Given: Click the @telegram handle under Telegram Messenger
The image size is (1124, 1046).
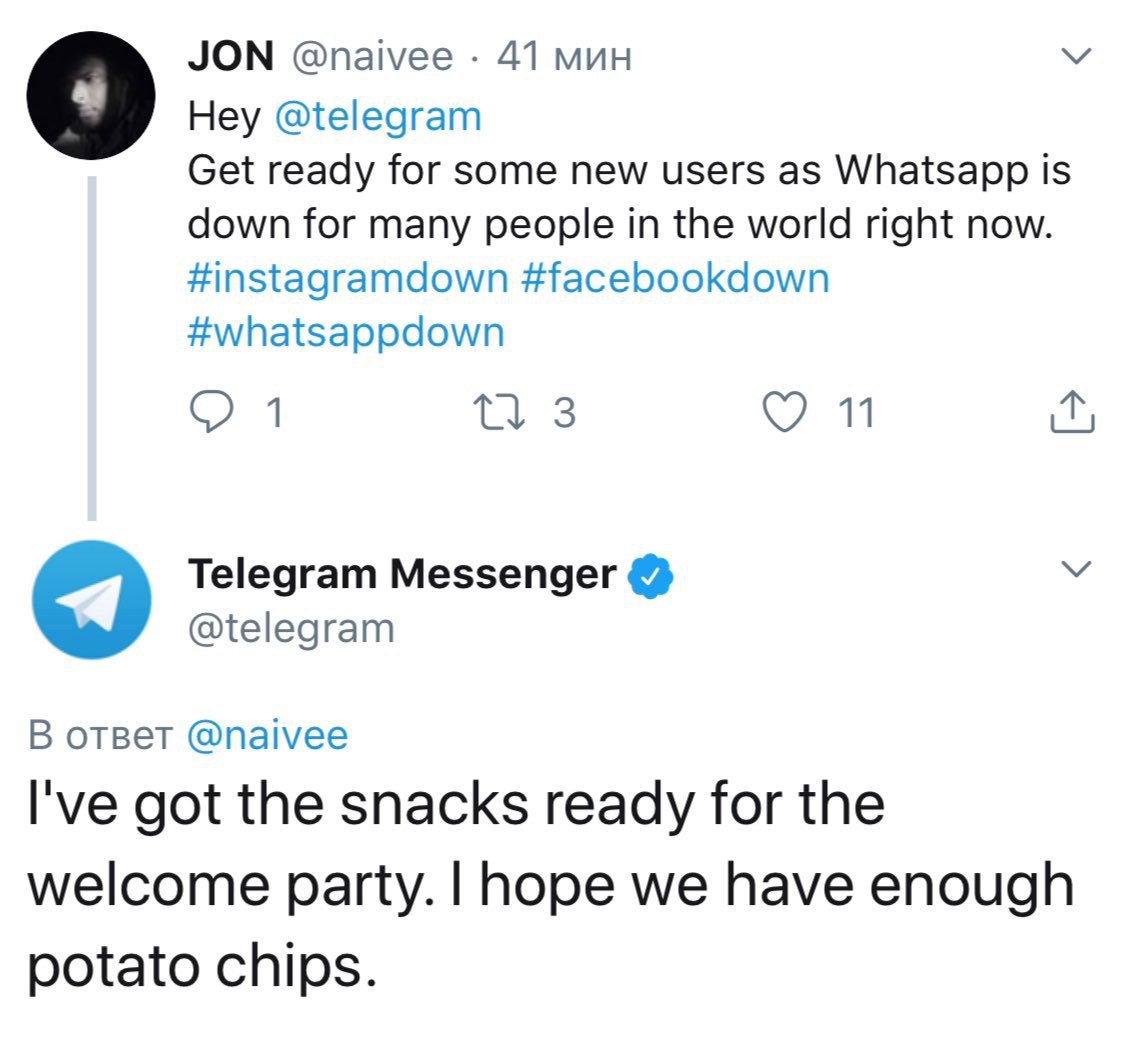Looking at the screenshot, I should point(291,628).
